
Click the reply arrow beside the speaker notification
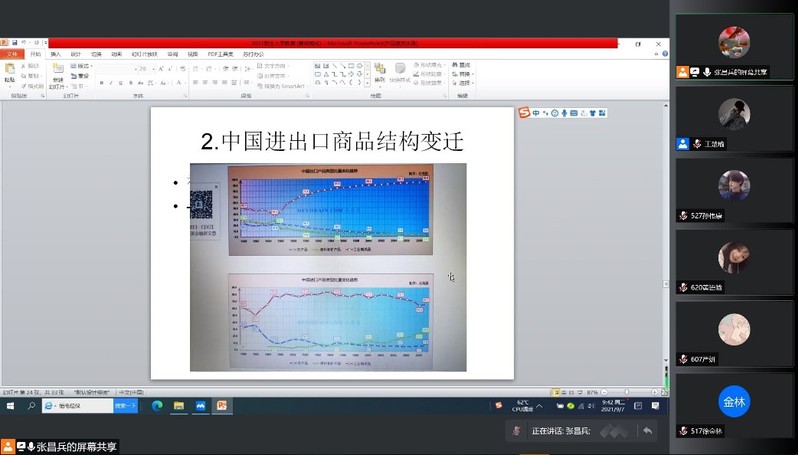[x=647, y=430]
